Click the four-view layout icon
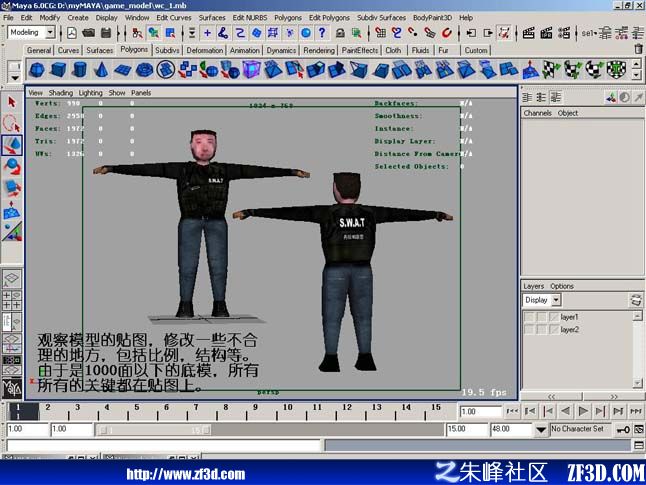646x485 pixels. [12, 300]
